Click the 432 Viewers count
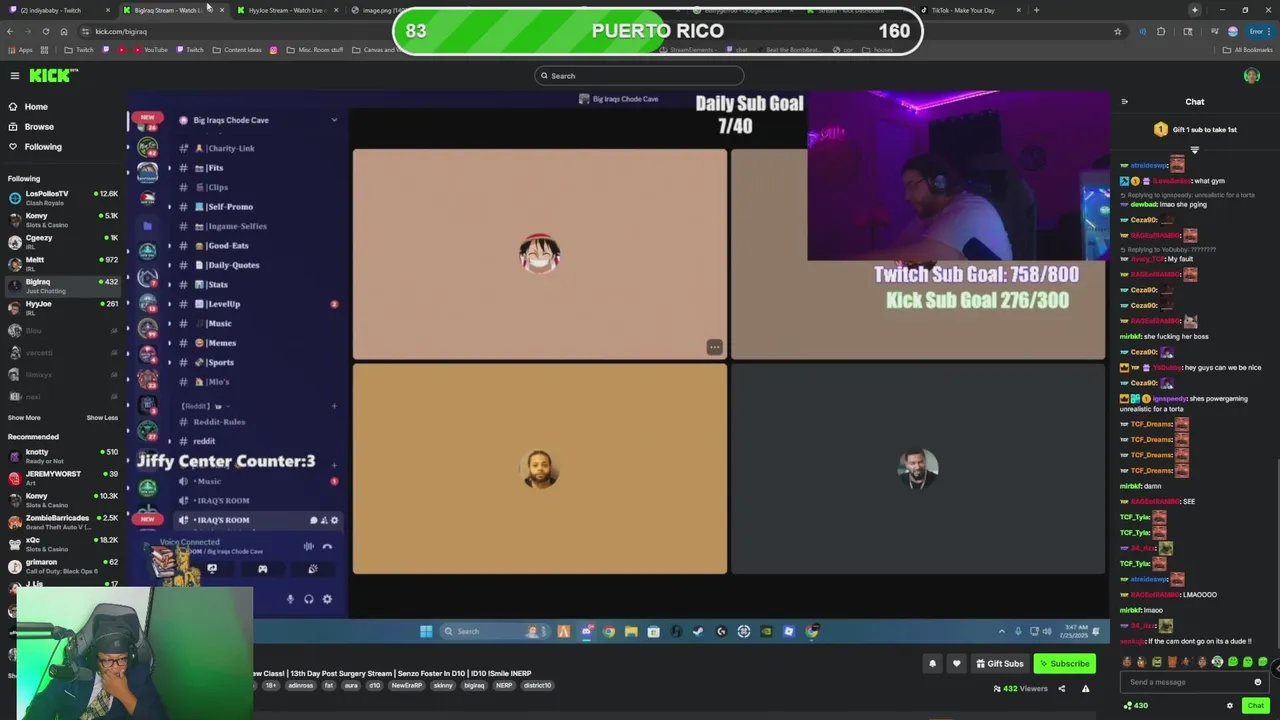Viewport: 1280px width, 720px height. click(1020, 689)
